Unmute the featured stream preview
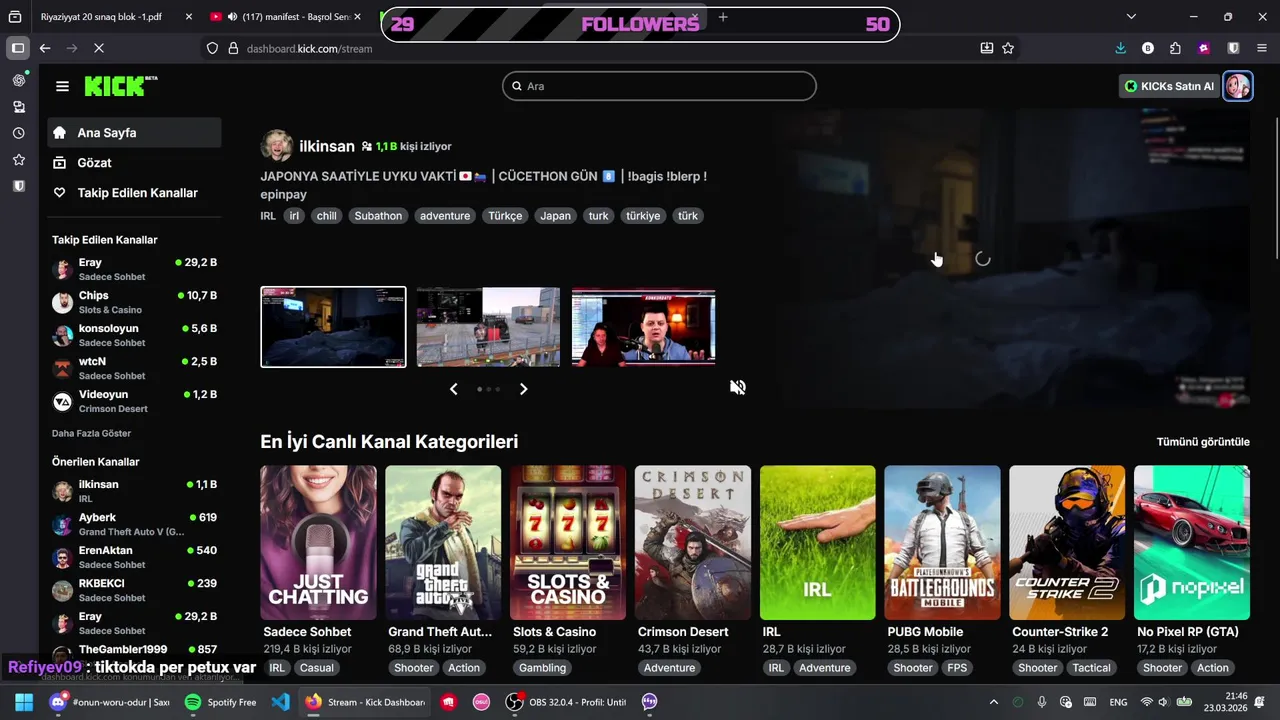The height and width of the screenshot is (720, 1280). tap(738, 388)
